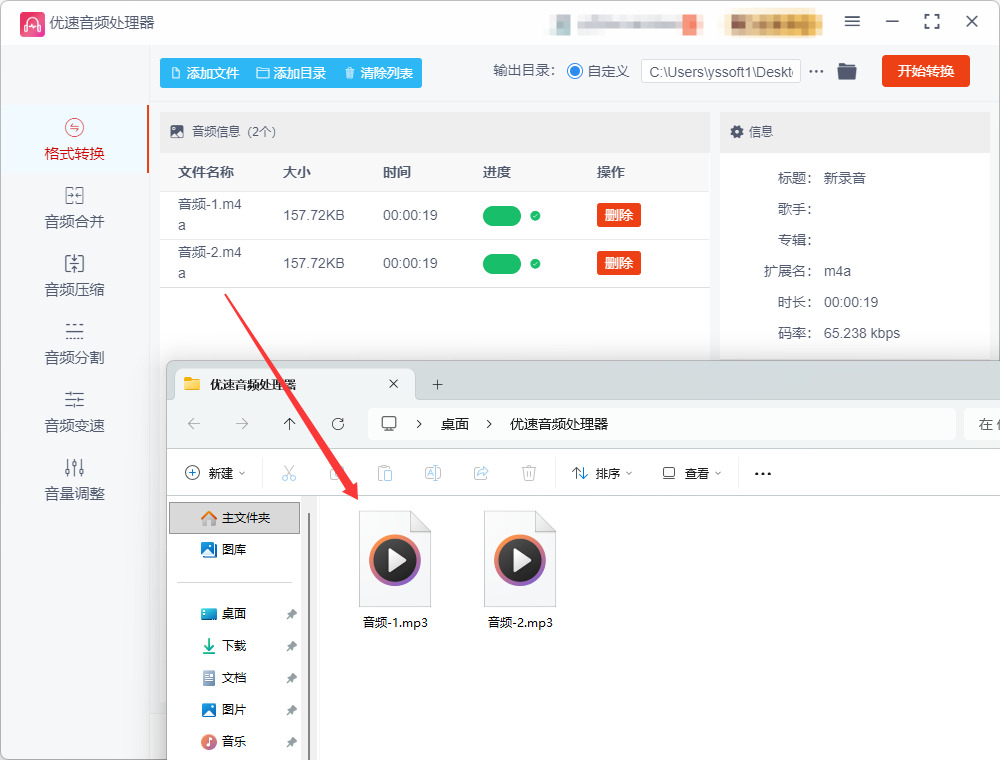Expand the 新建 dropdown in explorer
This screenshot has height=760, width=1000.
click(215, 473)
